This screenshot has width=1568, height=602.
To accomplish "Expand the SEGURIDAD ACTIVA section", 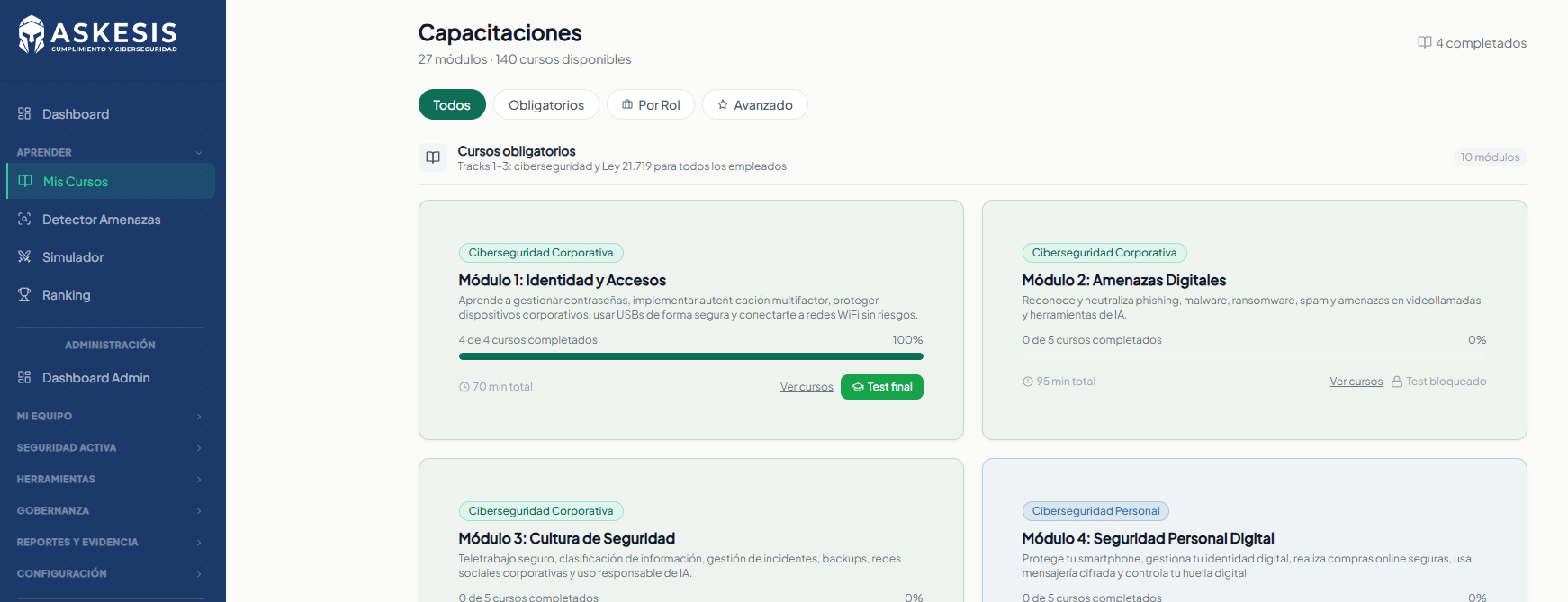I will coord(110,447).
